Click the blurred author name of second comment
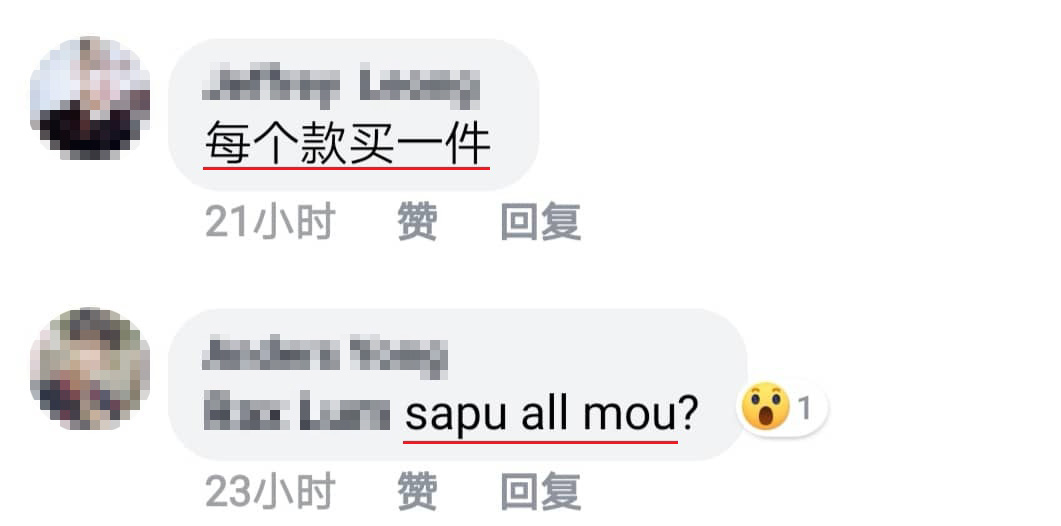 tap(325, 357)
